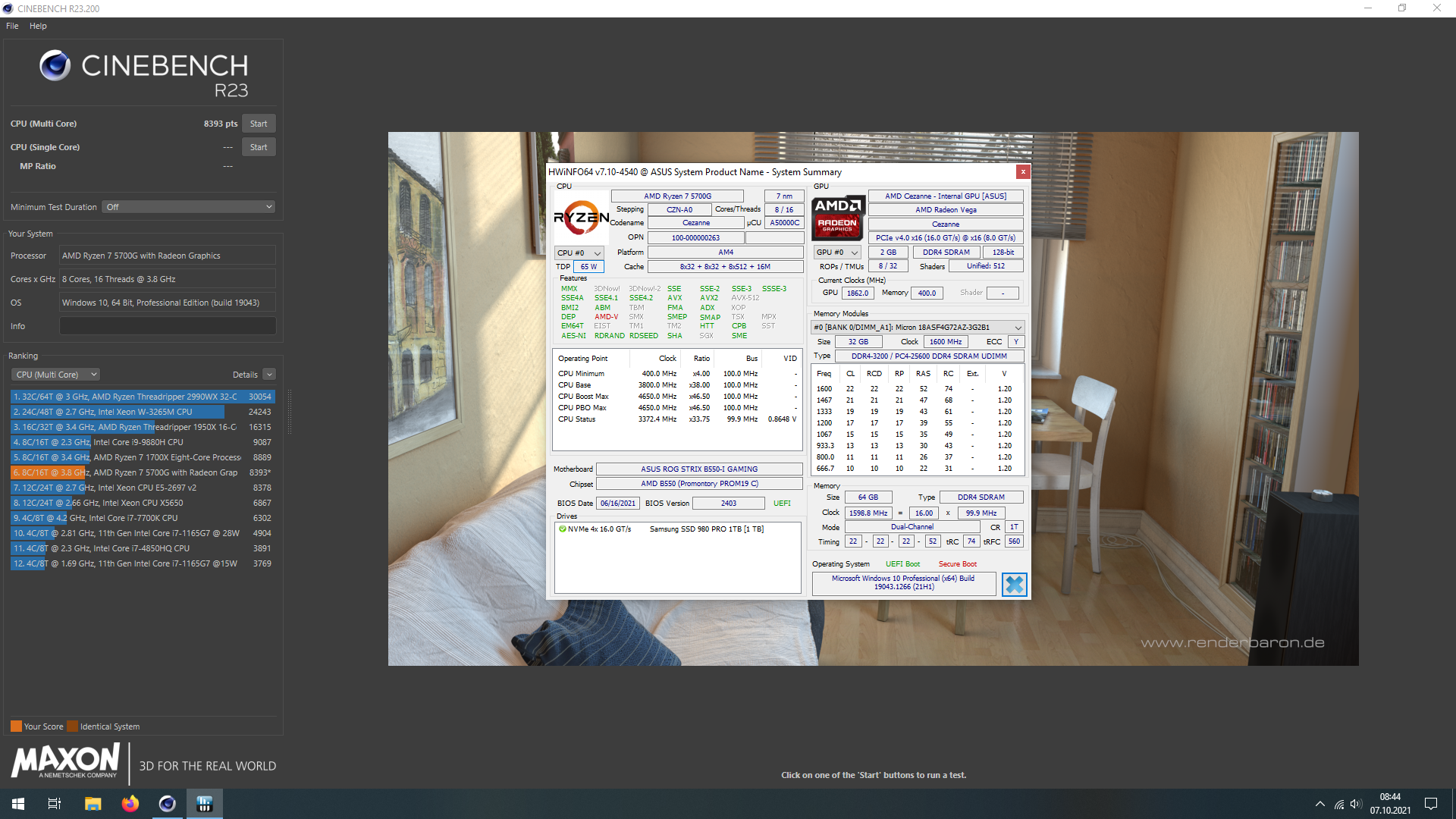
Task: Click the Maxon logo
Action: [66, 761]
